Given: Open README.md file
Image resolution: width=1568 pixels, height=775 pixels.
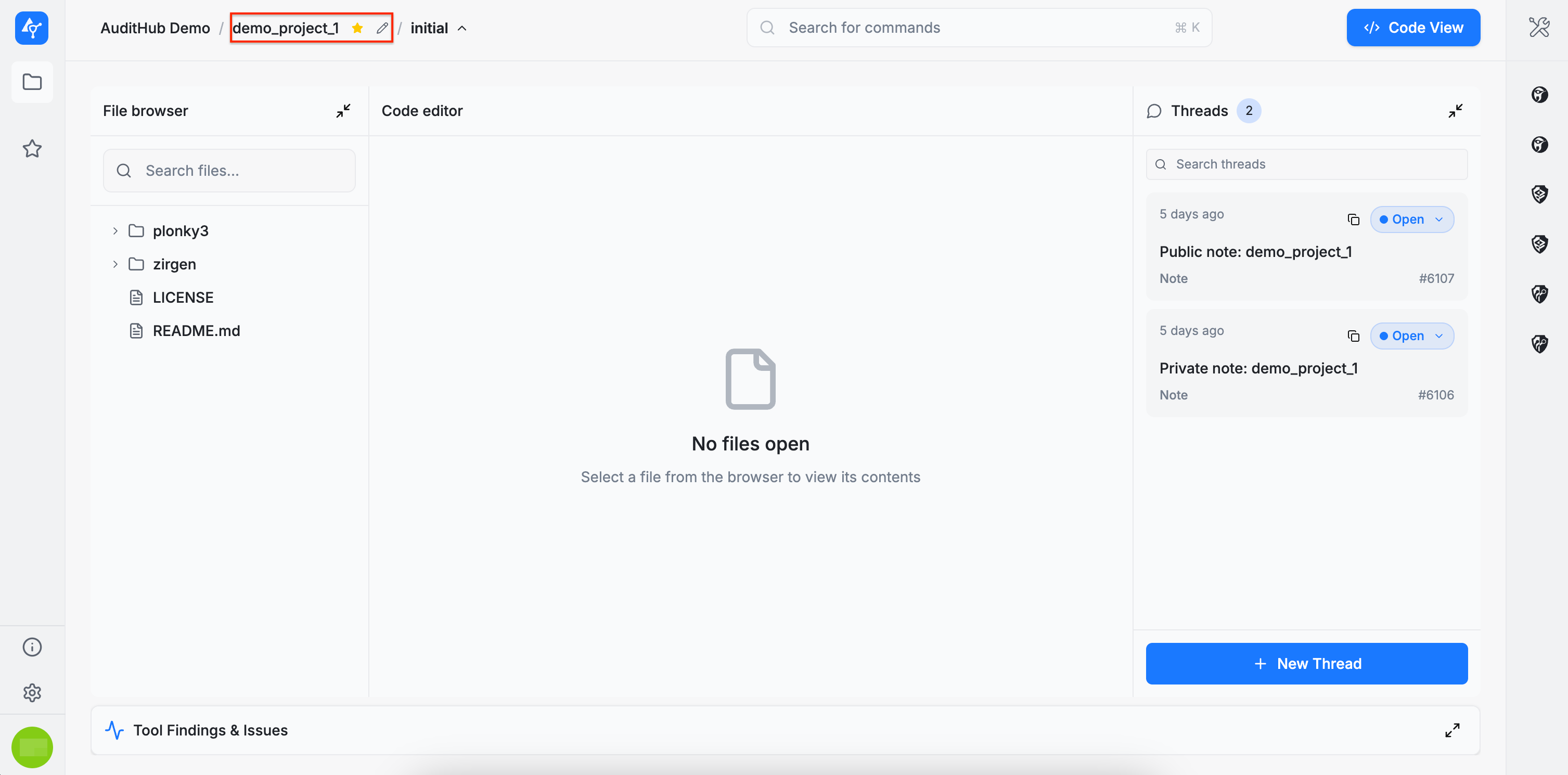Looking at the screenshot, I should [x=196, y=331].
